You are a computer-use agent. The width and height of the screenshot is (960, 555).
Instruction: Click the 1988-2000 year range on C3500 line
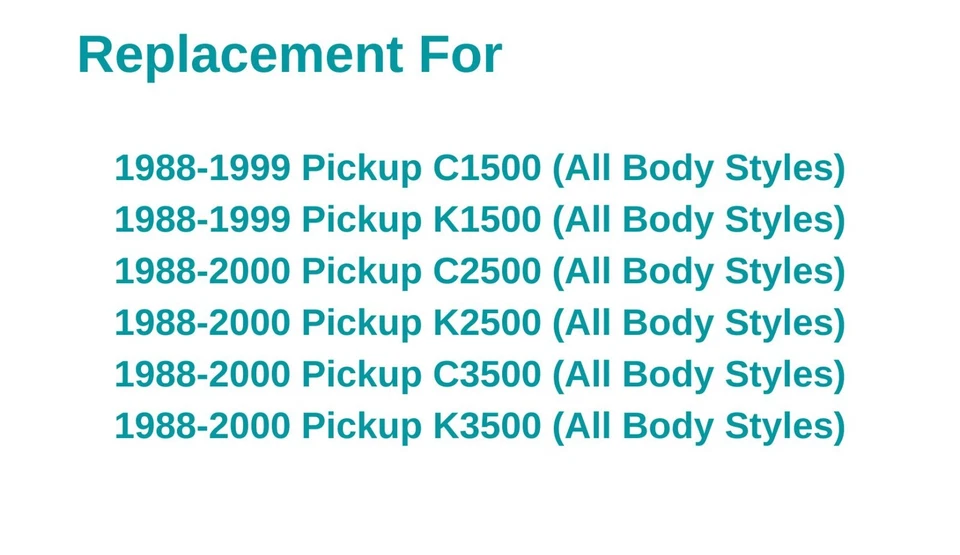[201, 374]
